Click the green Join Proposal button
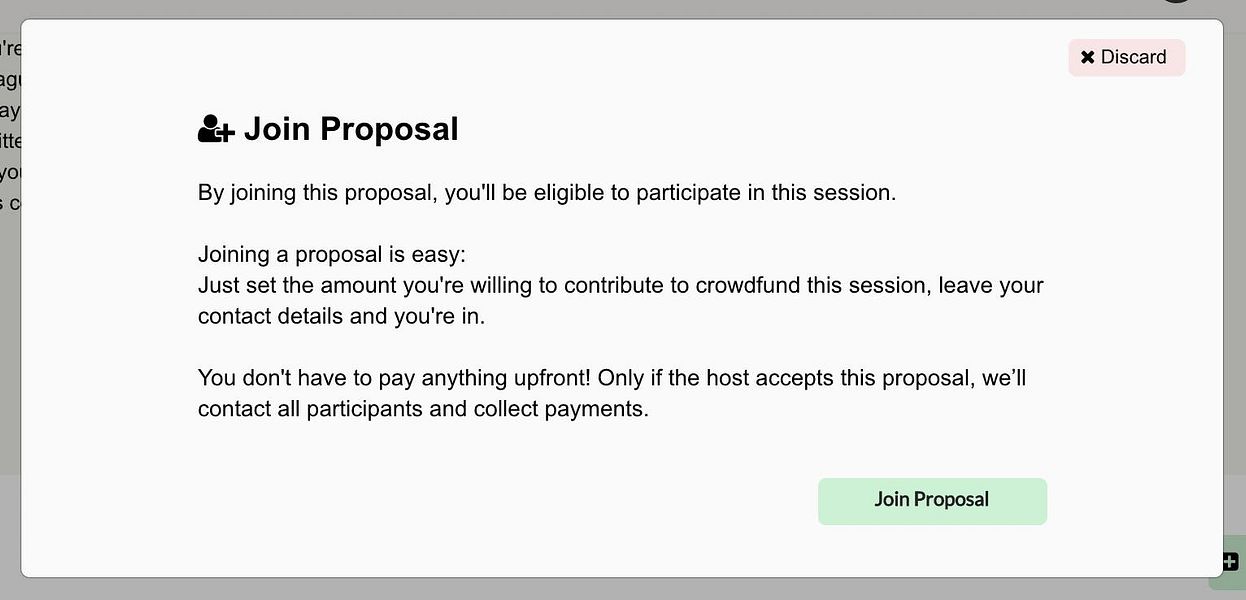The width and height of the screenshot is (1246, 600). (x=932, y=500)
